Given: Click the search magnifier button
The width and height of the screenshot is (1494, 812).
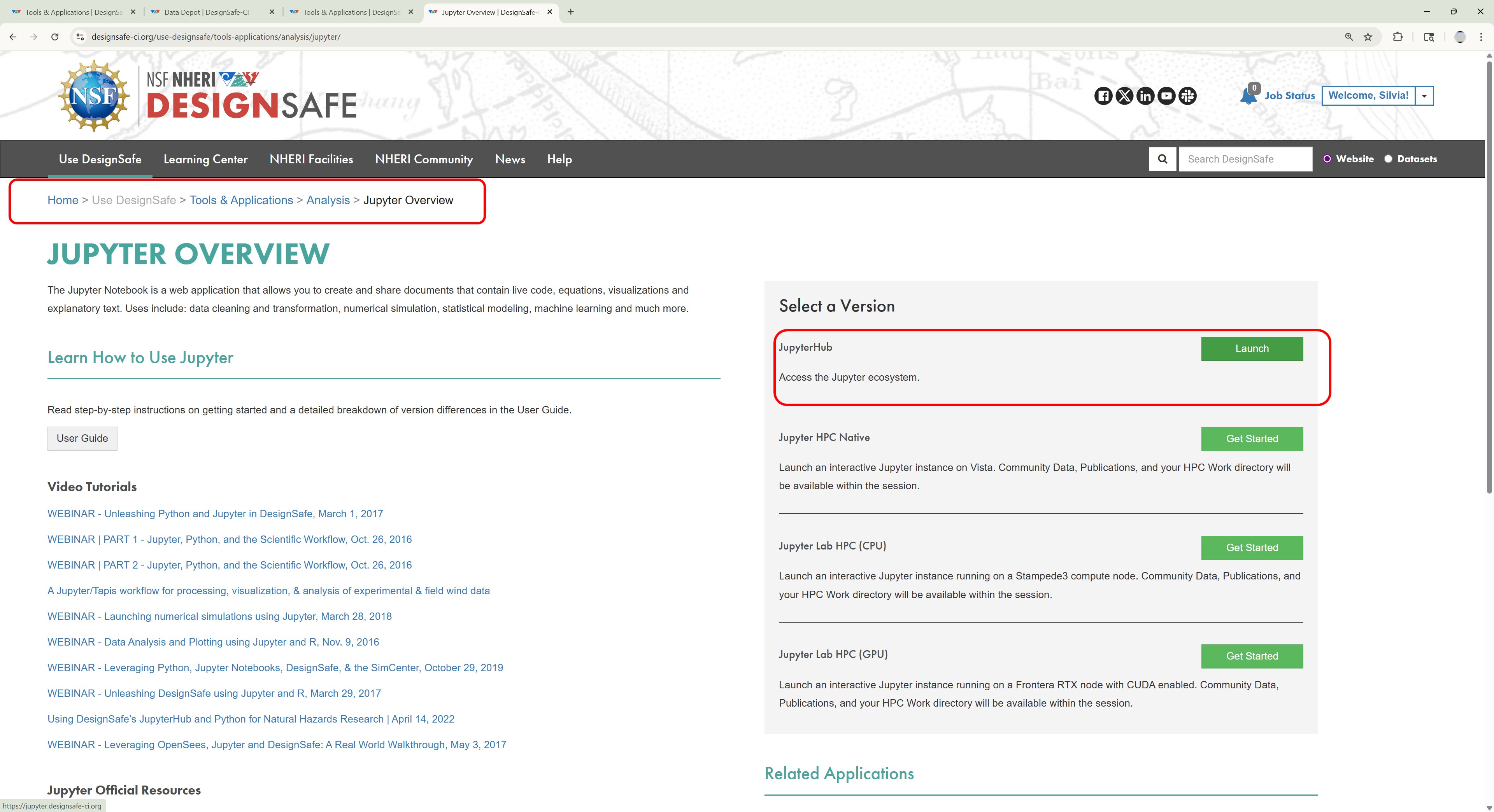Looking at the screenshot, I should (1162, 159).
